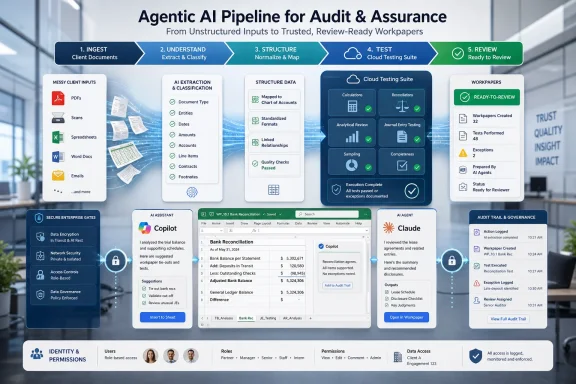Add a new sheet with plus button
The height and width of the screenshot is (384, 576).
(310, 318)
